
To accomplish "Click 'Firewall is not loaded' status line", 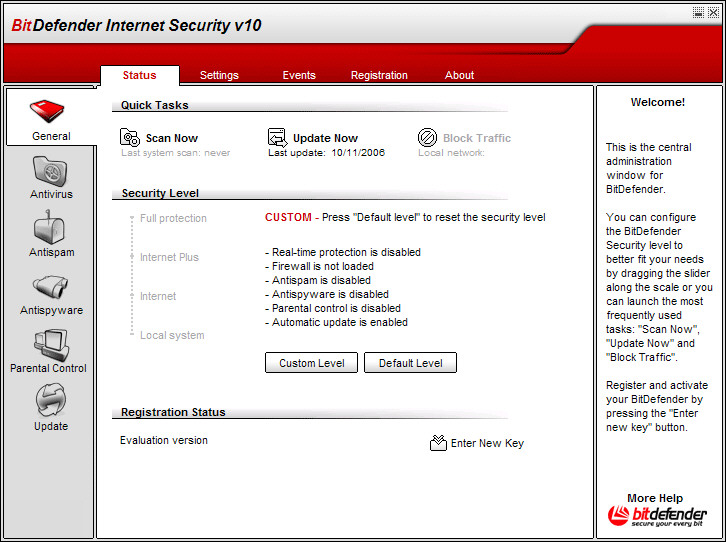I will [x=319, y=266].
